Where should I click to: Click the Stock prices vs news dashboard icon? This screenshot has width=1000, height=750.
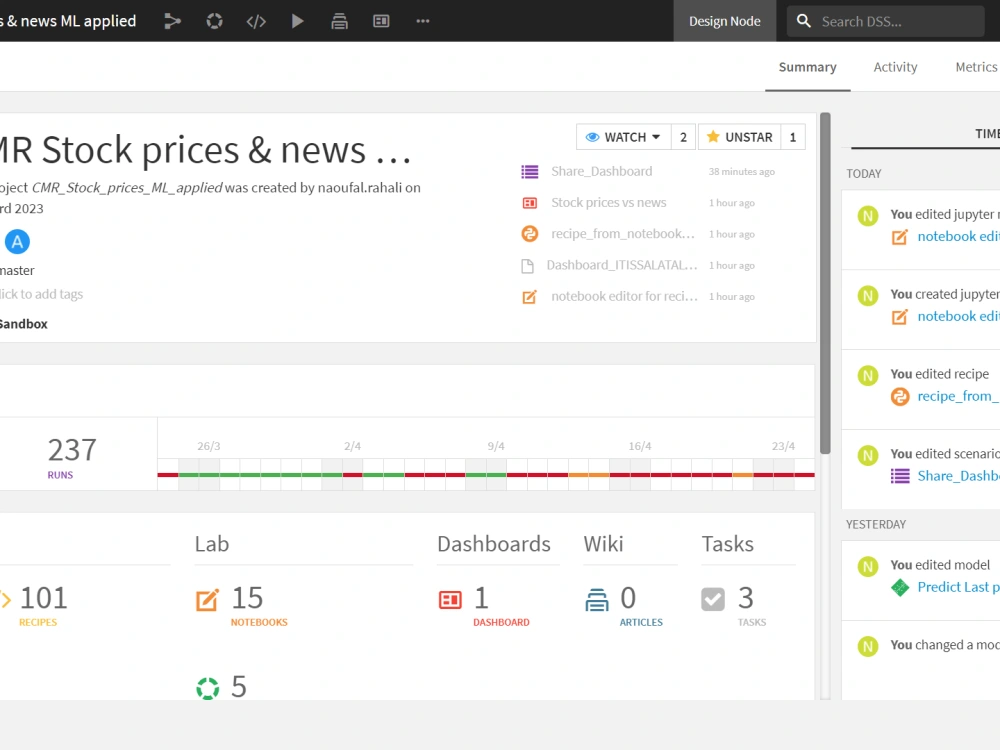[x=529, y=203]
